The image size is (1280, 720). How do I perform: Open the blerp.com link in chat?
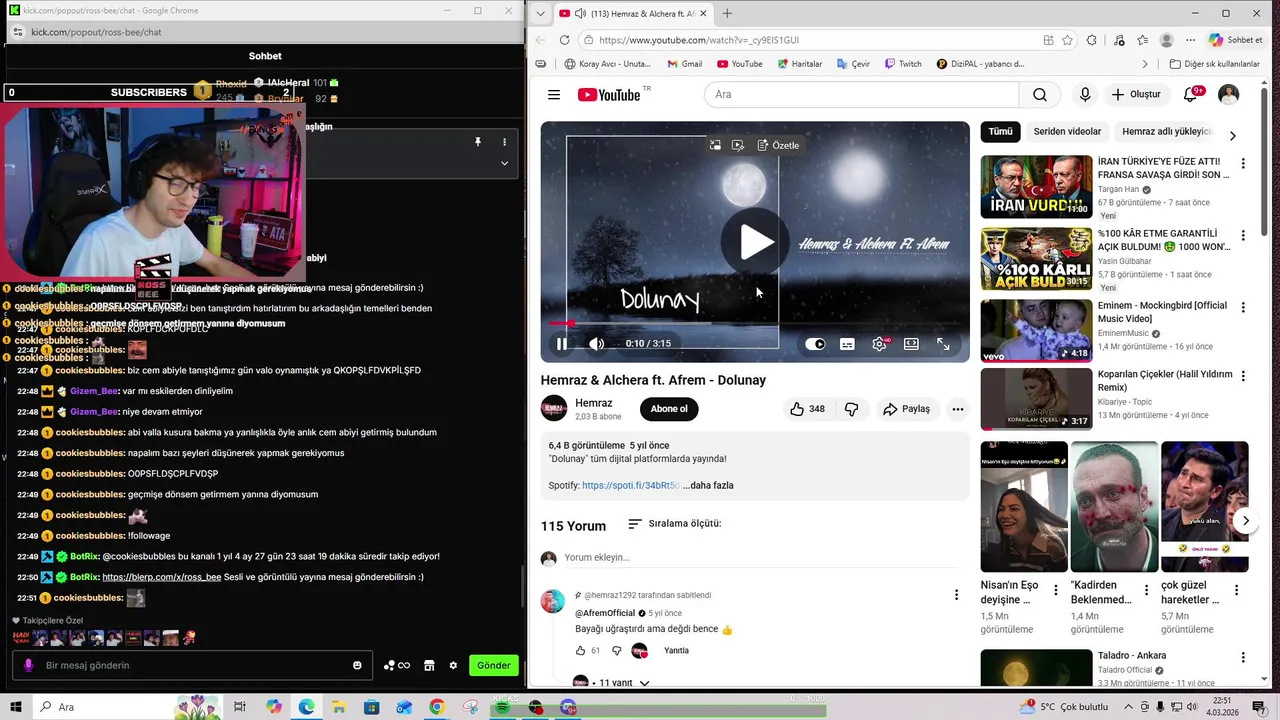[x=161, y=577]
